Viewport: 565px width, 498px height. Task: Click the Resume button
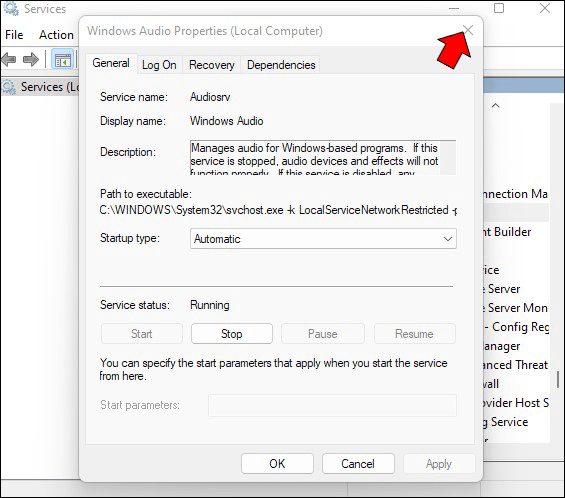414,334
